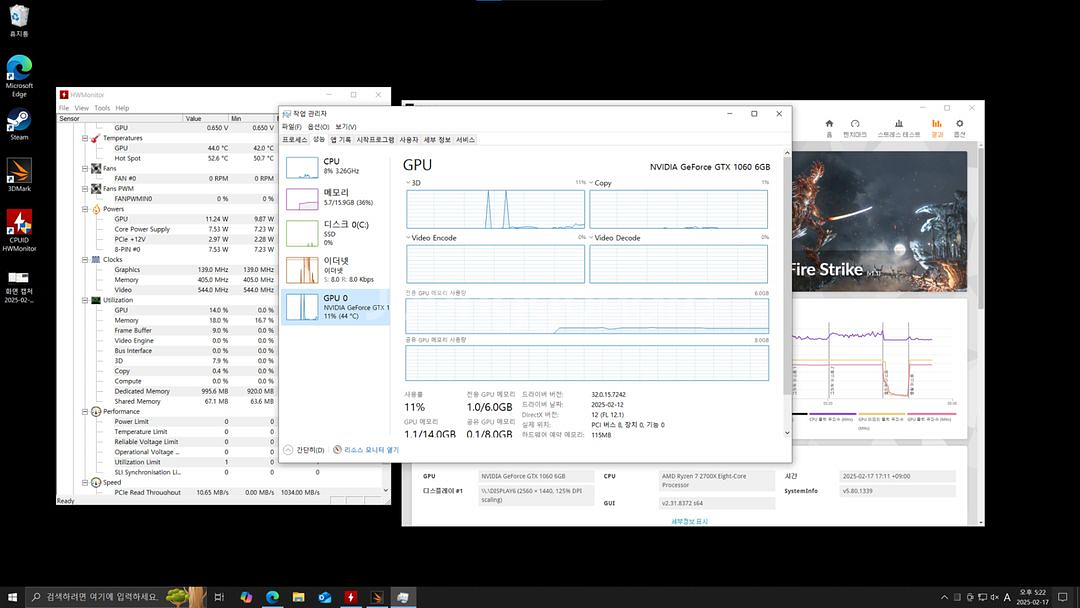This screenshot has width=1080, height=608.
Task: Open the Steam desktop shortcut
Action: [19, 125]
